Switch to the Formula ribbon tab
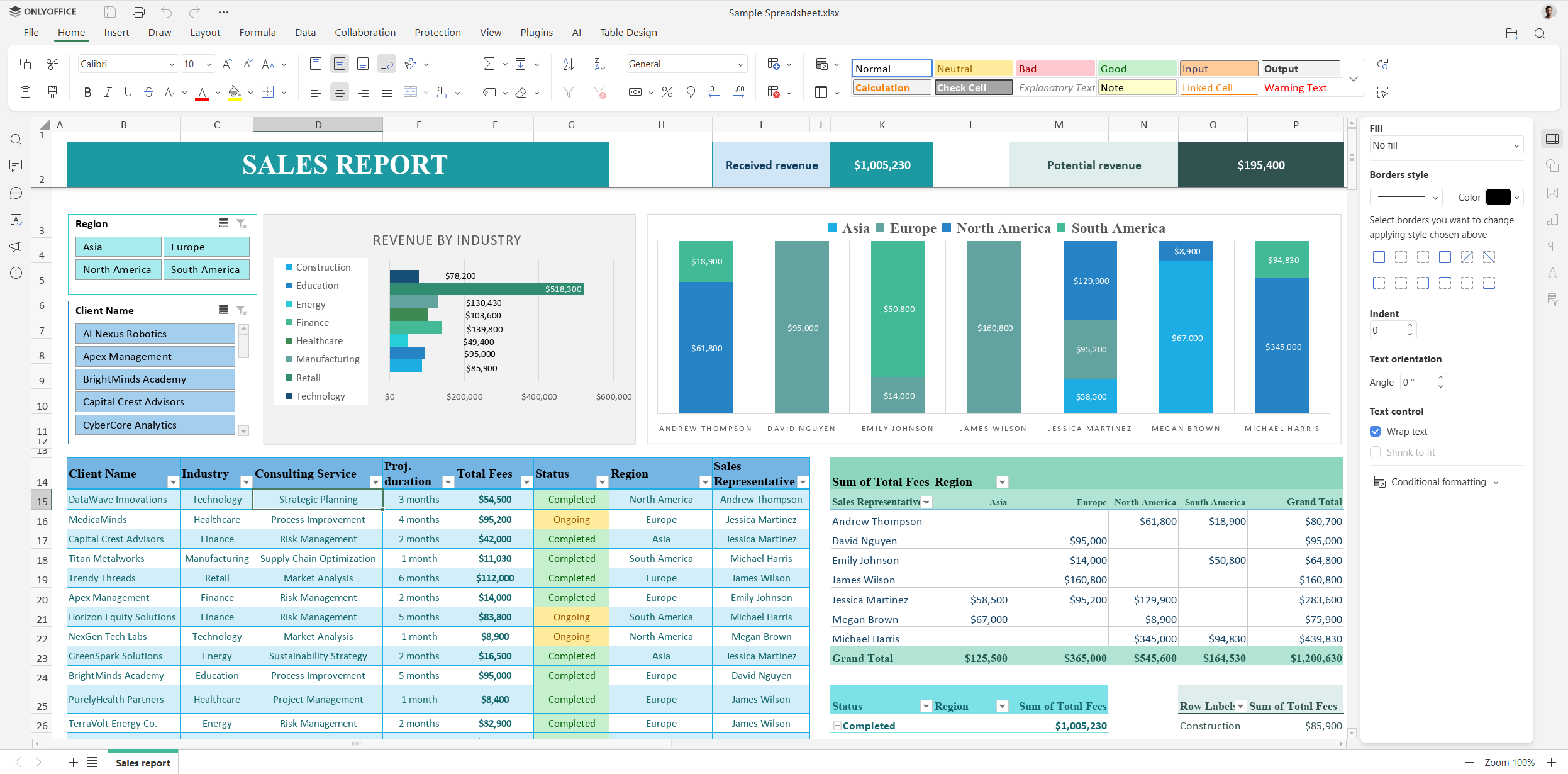Screen dimensions: 1568x774 coord(257,32)
